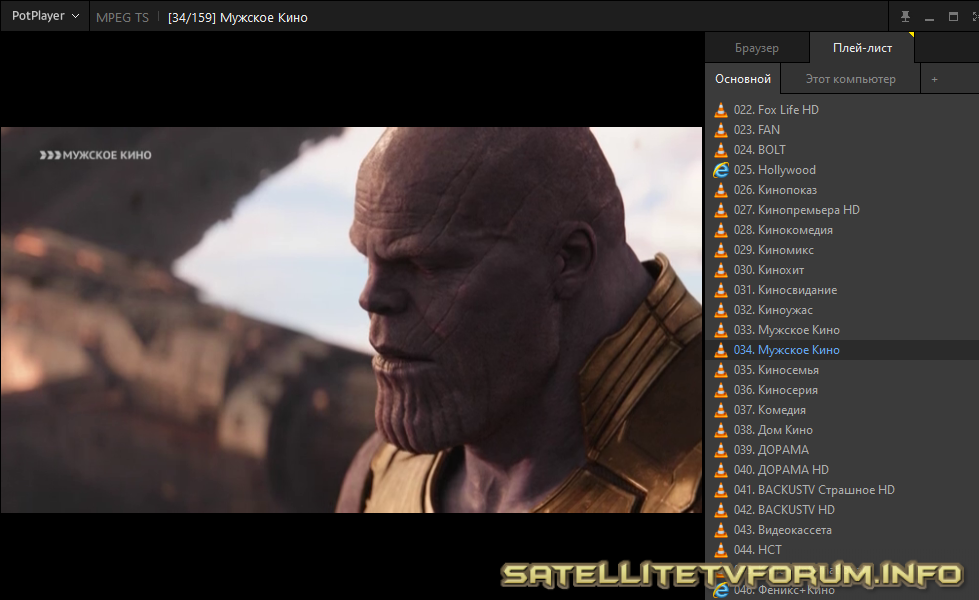Select channel 026. Кинопоказ
This screenshot has height=600, width=979.
775,190
